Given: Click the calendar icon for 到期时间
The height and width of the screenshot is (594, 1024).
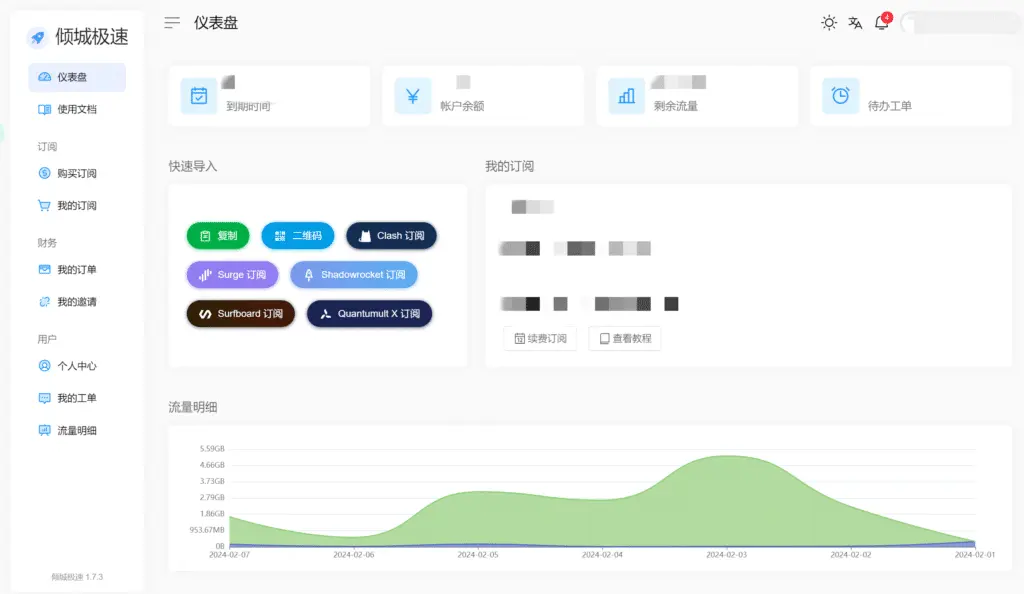Looking at the screenshot, I should [x=199, y=96].
